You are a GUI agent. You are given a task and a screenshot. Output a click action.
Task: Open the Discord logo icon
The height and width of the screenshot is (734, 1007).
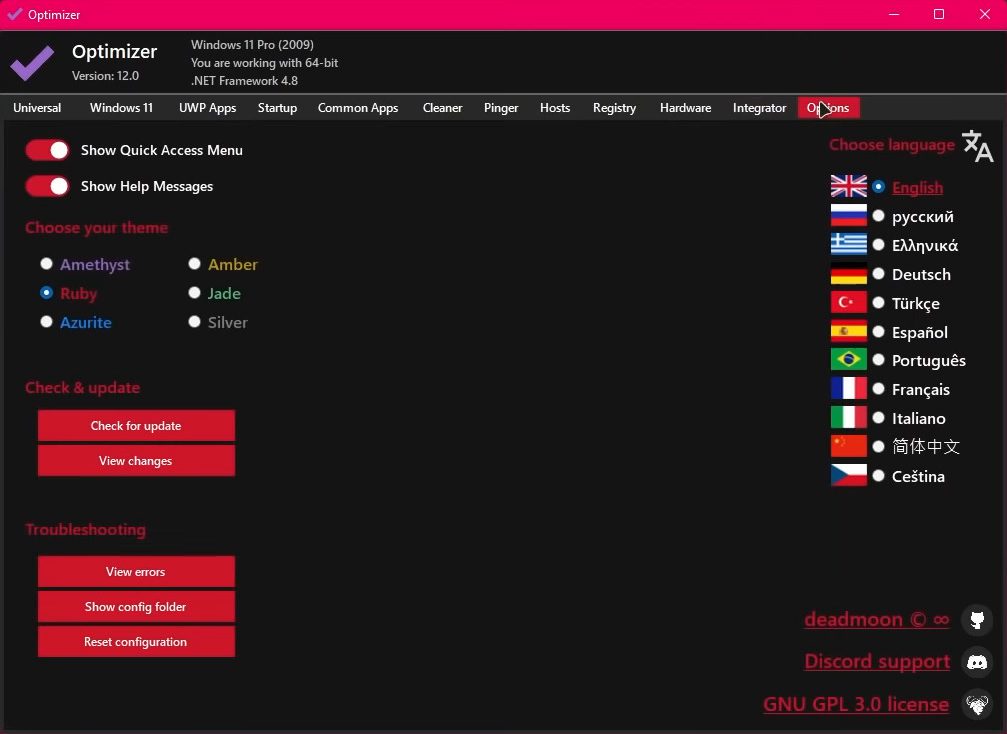click(977, 662)
